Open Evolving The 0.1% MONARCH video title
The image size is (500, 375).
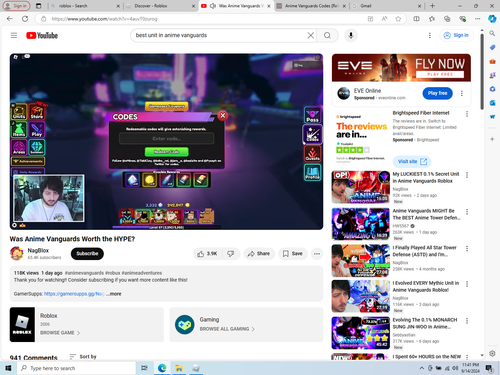(425, 323)
